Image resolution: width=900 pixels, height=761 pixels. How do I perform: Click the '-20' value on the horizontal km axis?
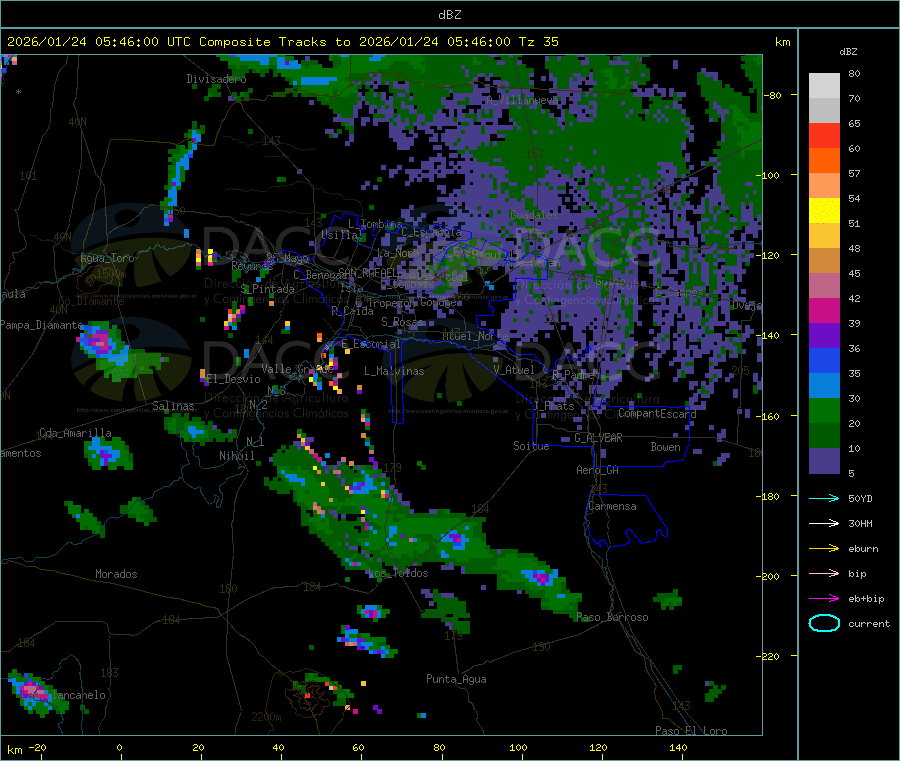coord(38,747)
